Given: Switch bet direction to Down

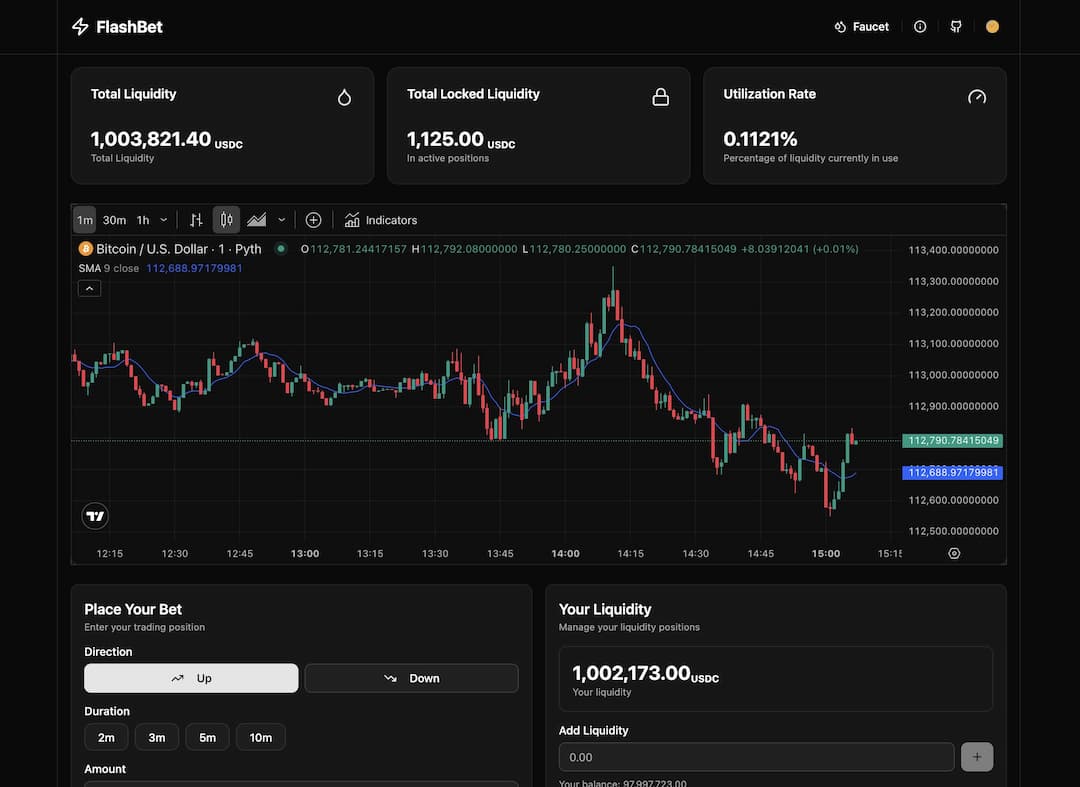Looking at the screenshot, I should pos(411,678).
